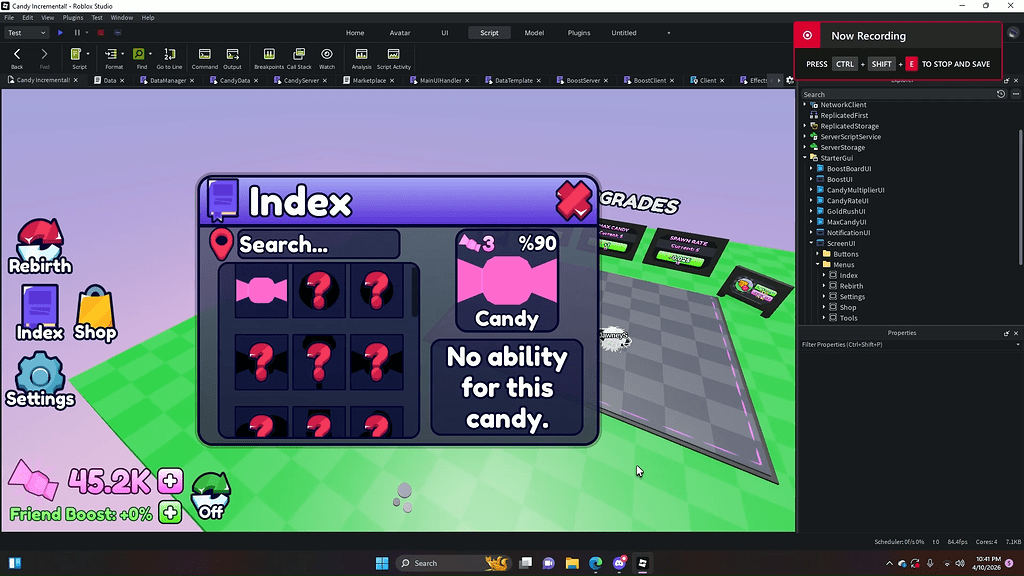Open the Breakpoints panel icon
The width and height of the screenshot is (1024, 576).
[x=269, y=54]
